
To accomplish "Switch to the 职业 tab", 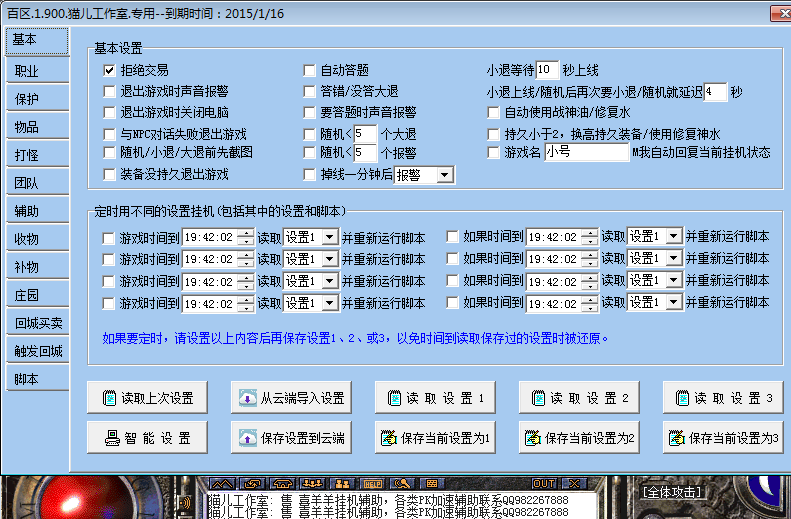I will point(38,71).
